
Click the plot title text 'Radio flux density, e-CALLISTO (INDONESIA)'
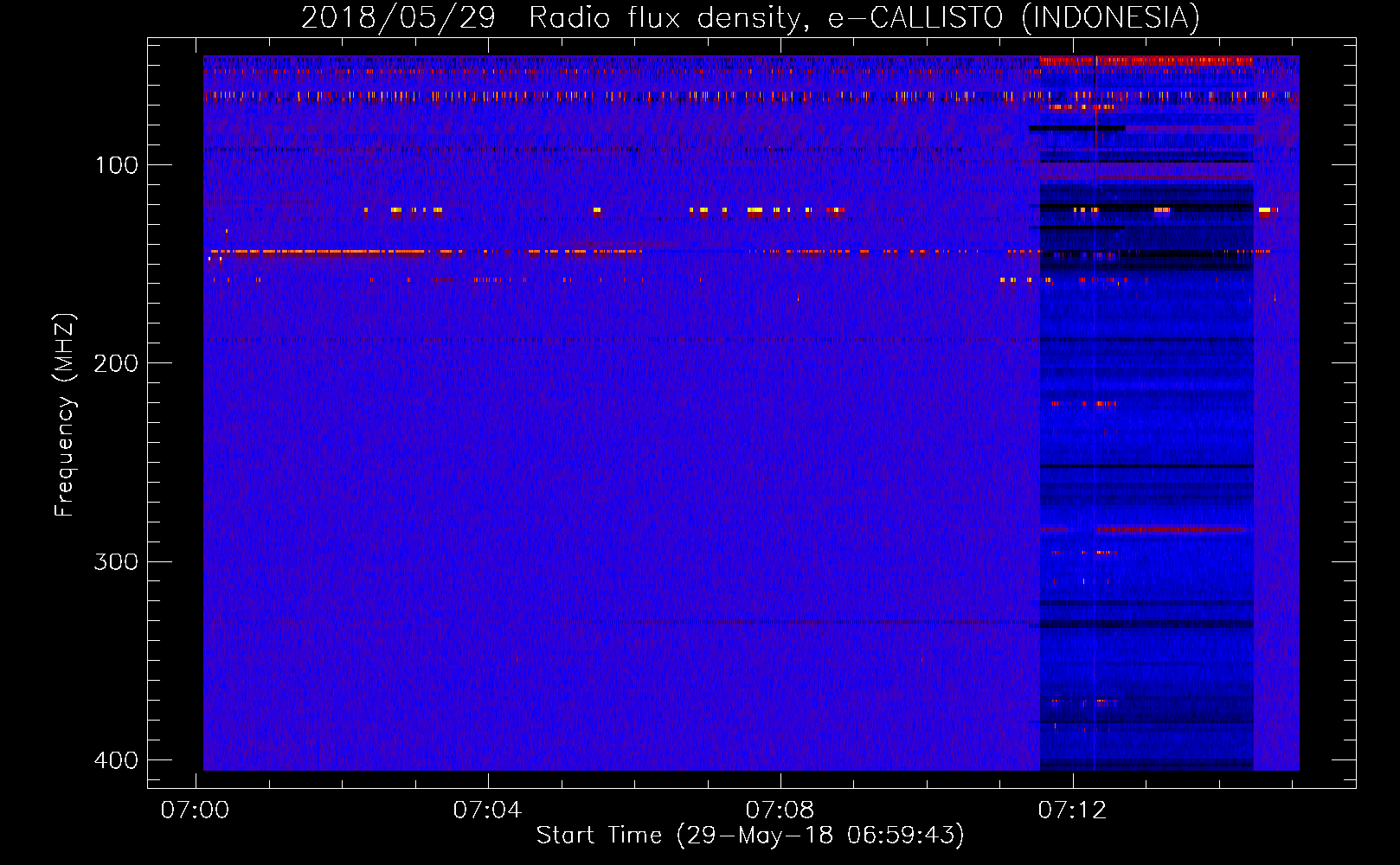pos(864,17)
